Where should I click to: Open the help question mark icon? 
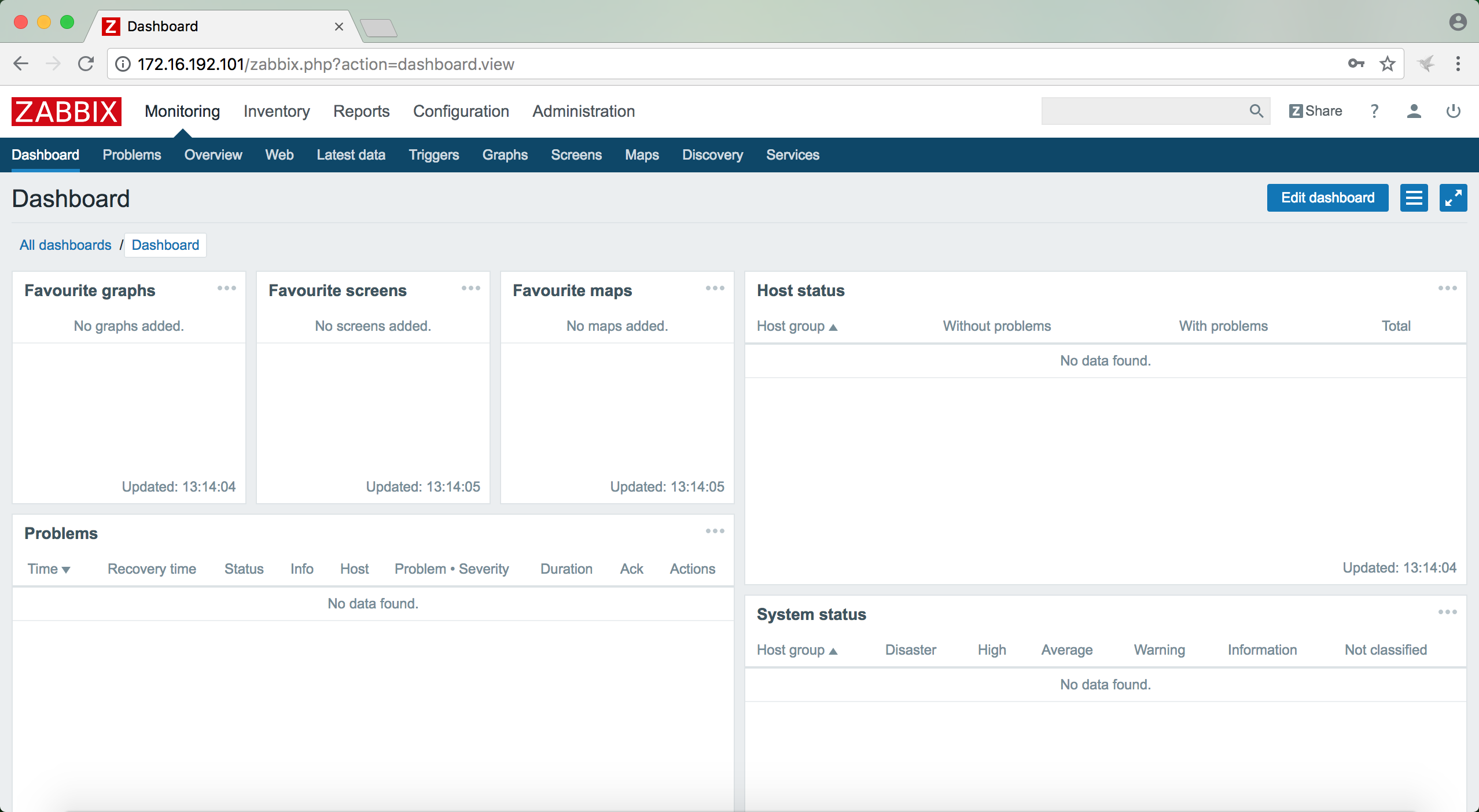tap(1374, 111)
